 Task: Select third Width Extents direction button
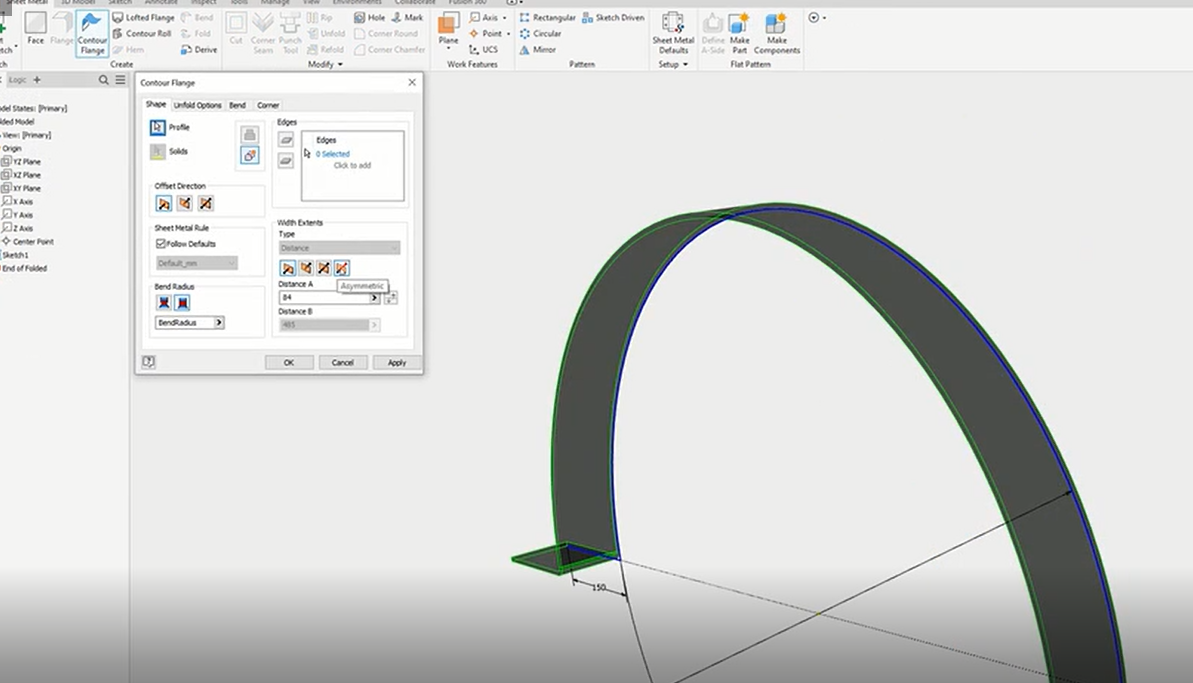(x=323, y=268)
